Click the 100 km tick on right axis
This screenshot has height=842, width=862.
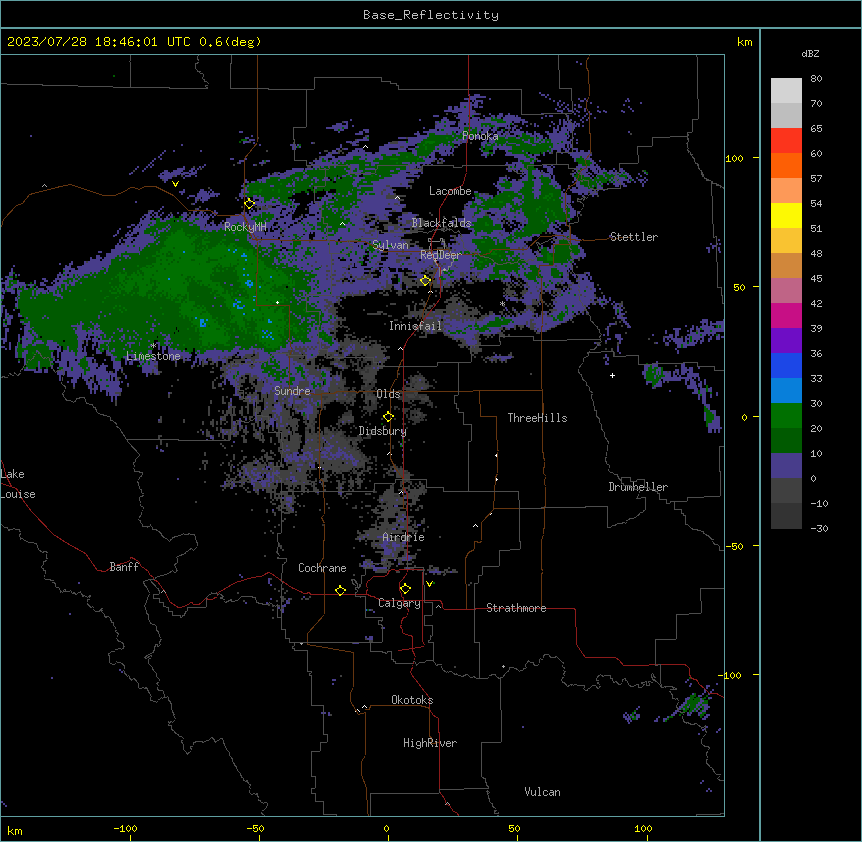pos(734,158)
